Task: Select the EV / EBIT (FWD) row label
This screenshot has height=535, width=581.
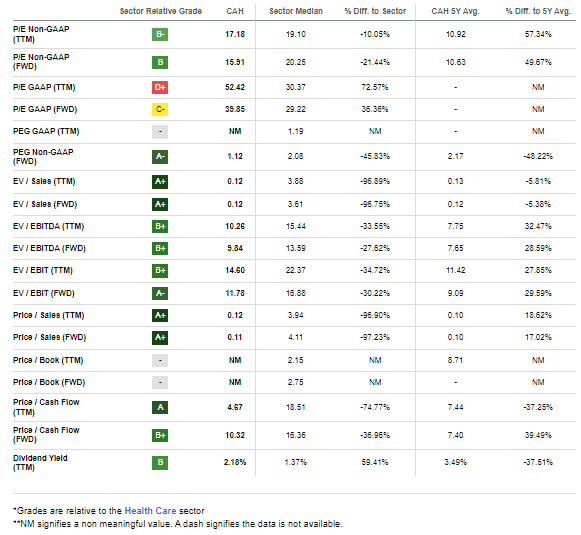Action: pyautogui.click(x=44, y=293)
